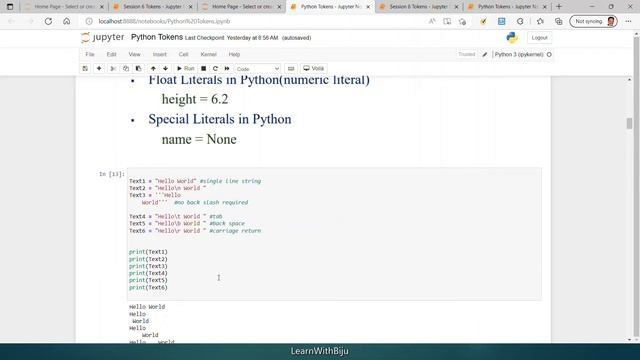Image resolution: width=640 pixels, height=360 pixels.
Task: Open the tab actions menu icon
Action: pos(10,7)
